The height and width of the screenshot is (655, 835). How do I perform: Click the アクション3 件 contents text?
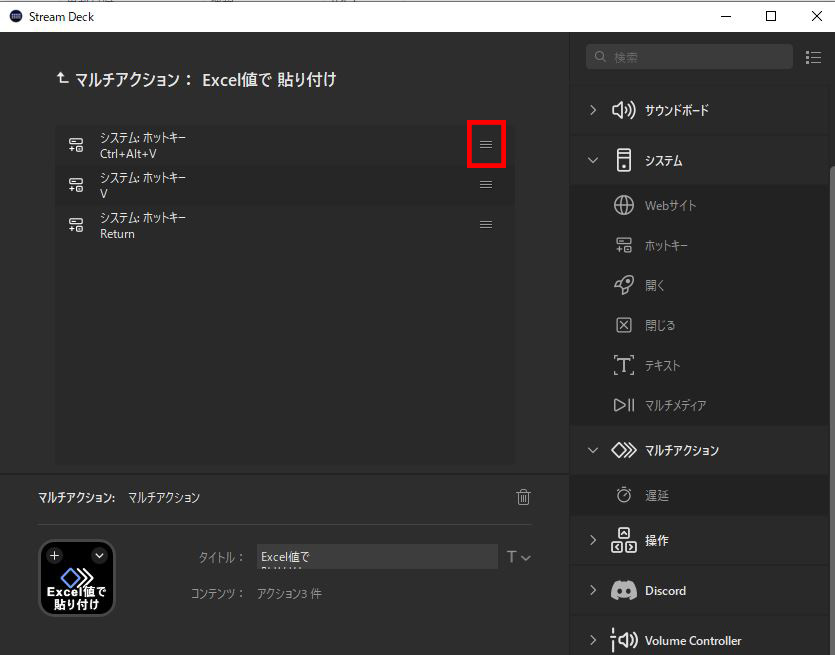point(289,593)
